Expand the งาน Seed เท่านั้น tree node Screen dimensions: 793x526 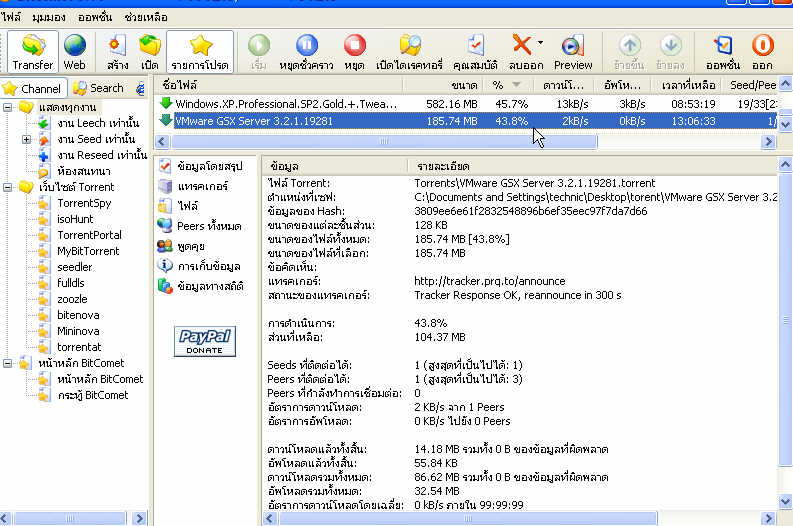click(x=26, y=139)
